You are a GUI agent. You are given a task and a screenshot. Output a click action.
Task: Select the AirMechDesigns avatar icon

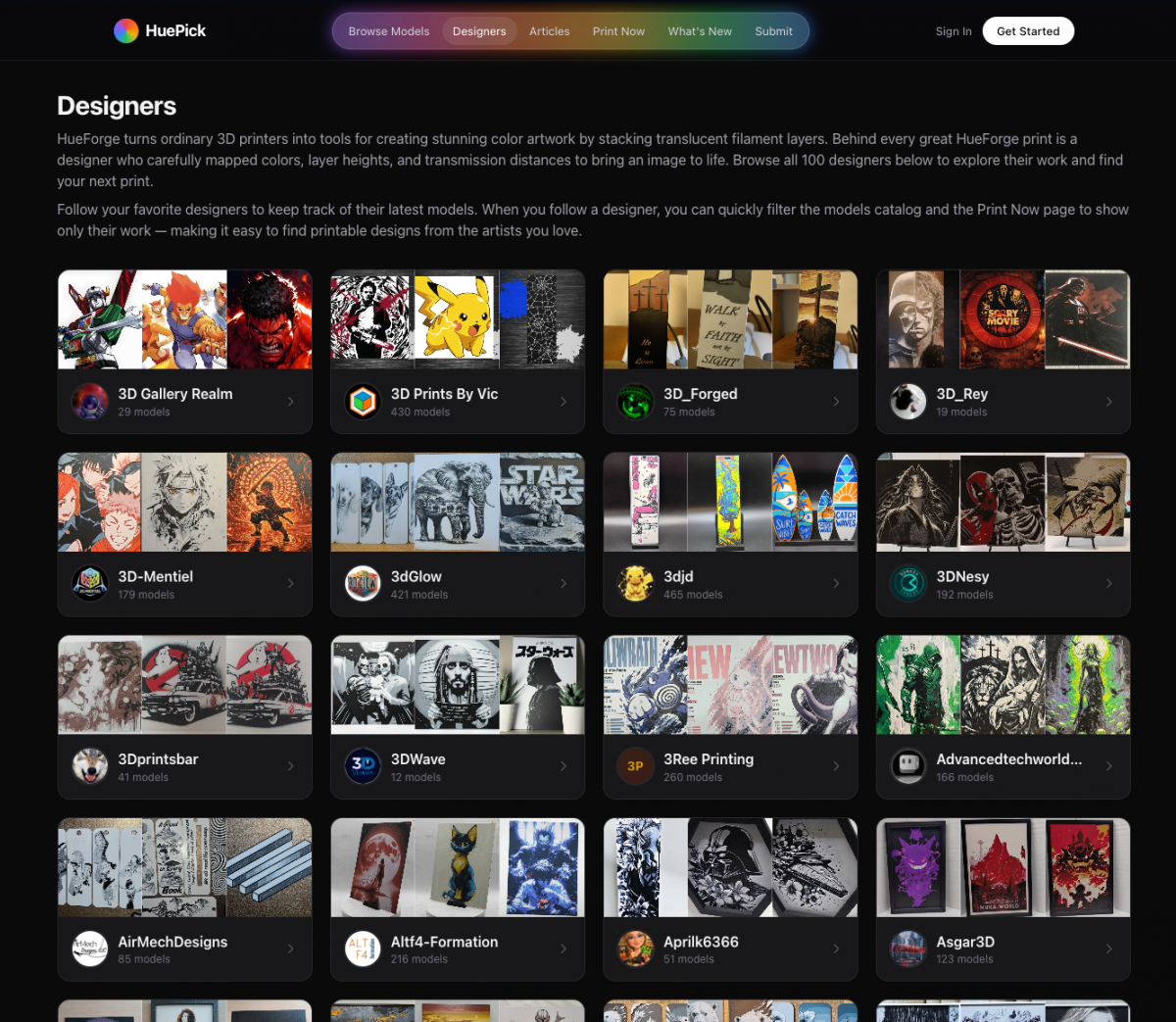point(90,949)
